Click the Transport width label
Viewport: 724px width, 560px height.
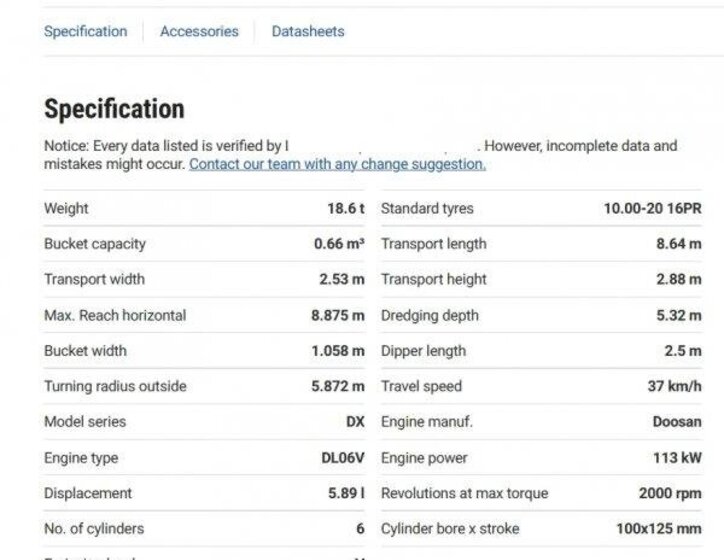pyautogui.click(x=94, y=279)
